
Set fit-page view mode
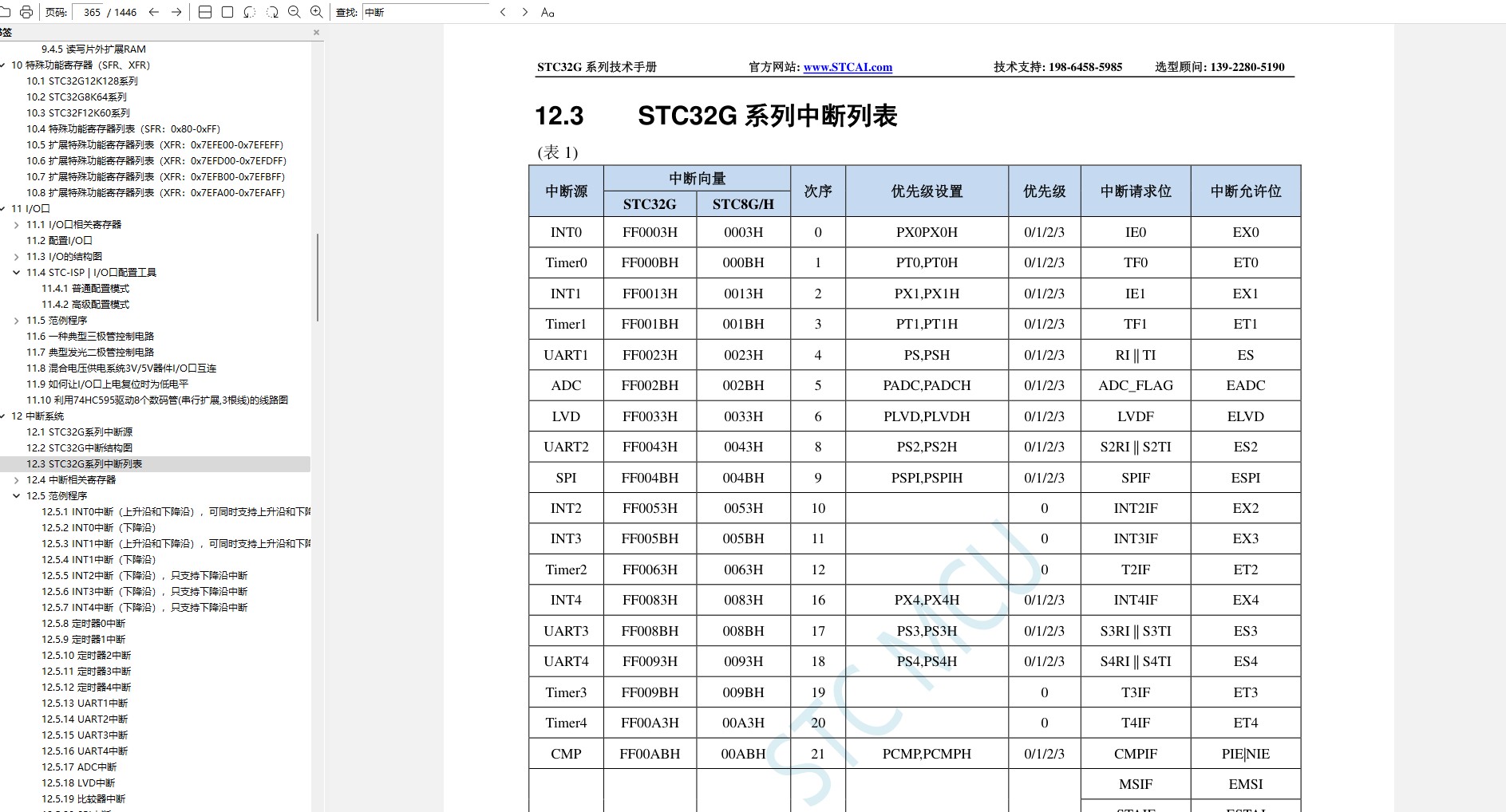pyautogui.click(x=227, y=12)
